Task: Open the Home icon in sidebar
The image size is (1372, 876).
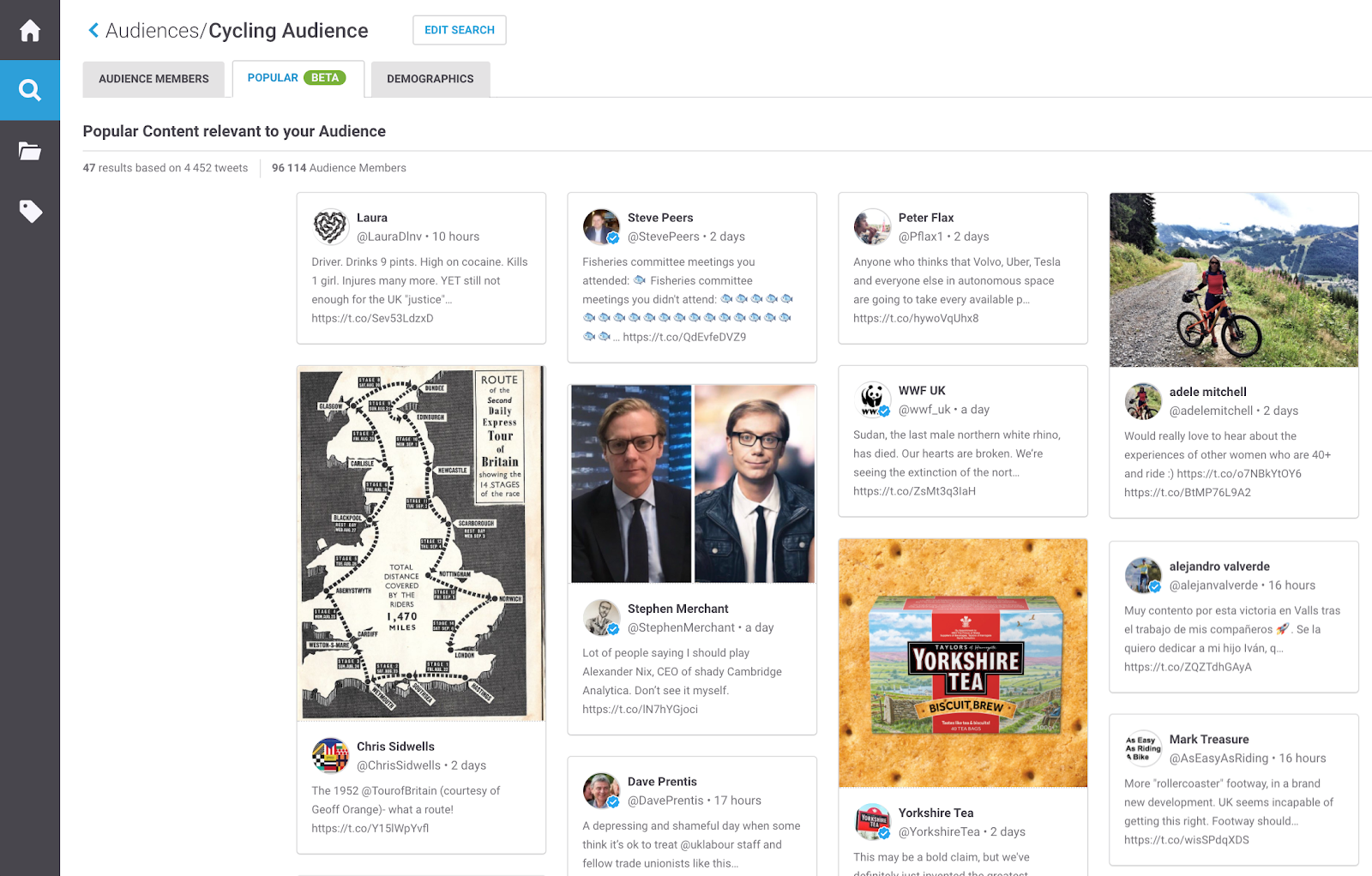Action: tap(30, 31)
